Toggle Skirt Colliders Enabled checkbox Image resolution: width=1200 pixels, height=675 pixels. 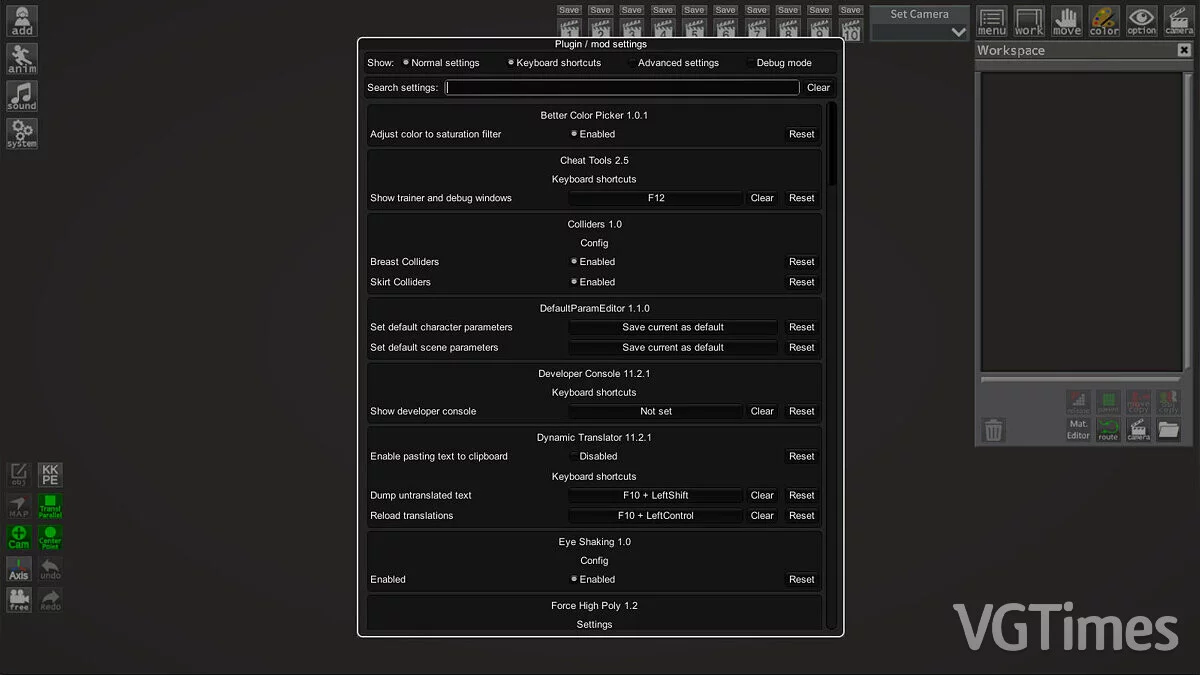pos(593,282)
